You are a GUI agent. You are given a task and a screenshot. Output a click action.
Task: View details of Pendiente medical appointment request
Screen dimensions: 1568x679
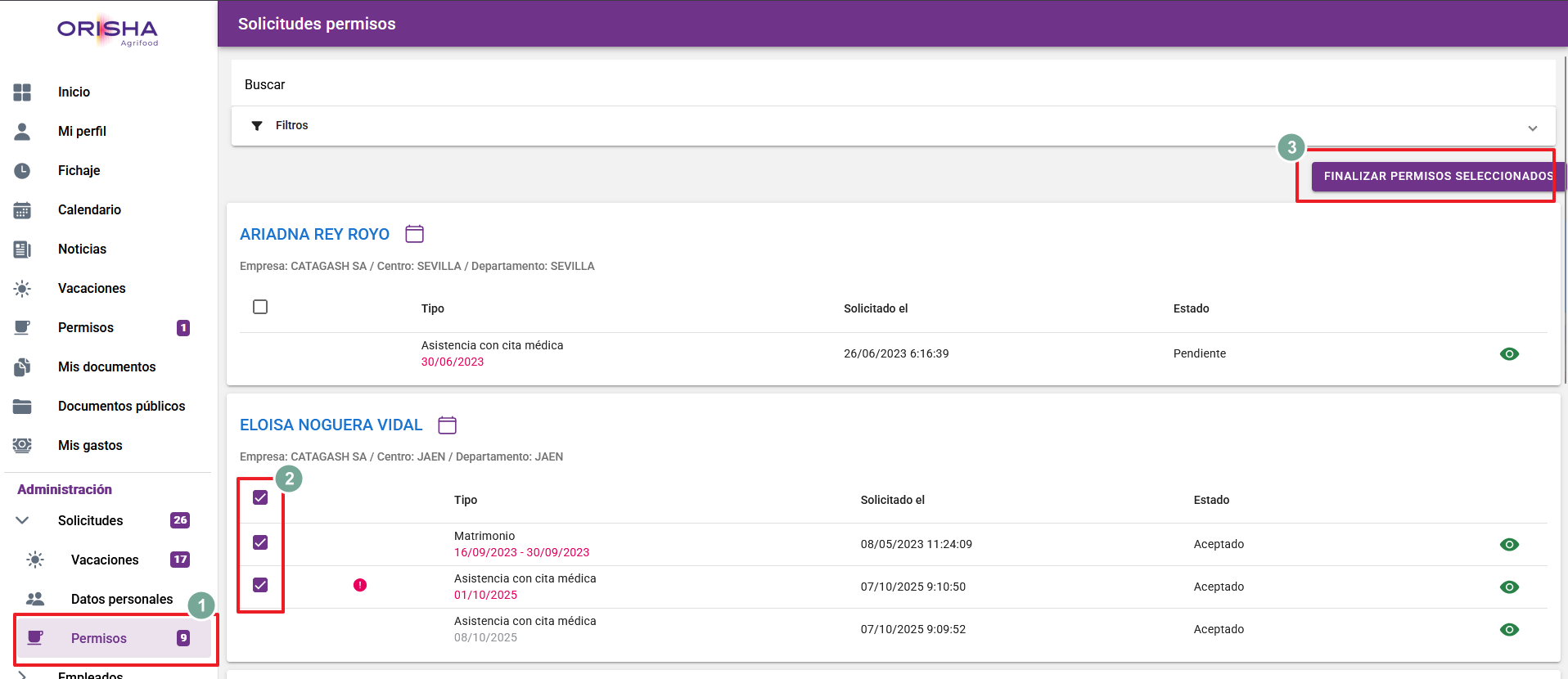point(1508,353)
